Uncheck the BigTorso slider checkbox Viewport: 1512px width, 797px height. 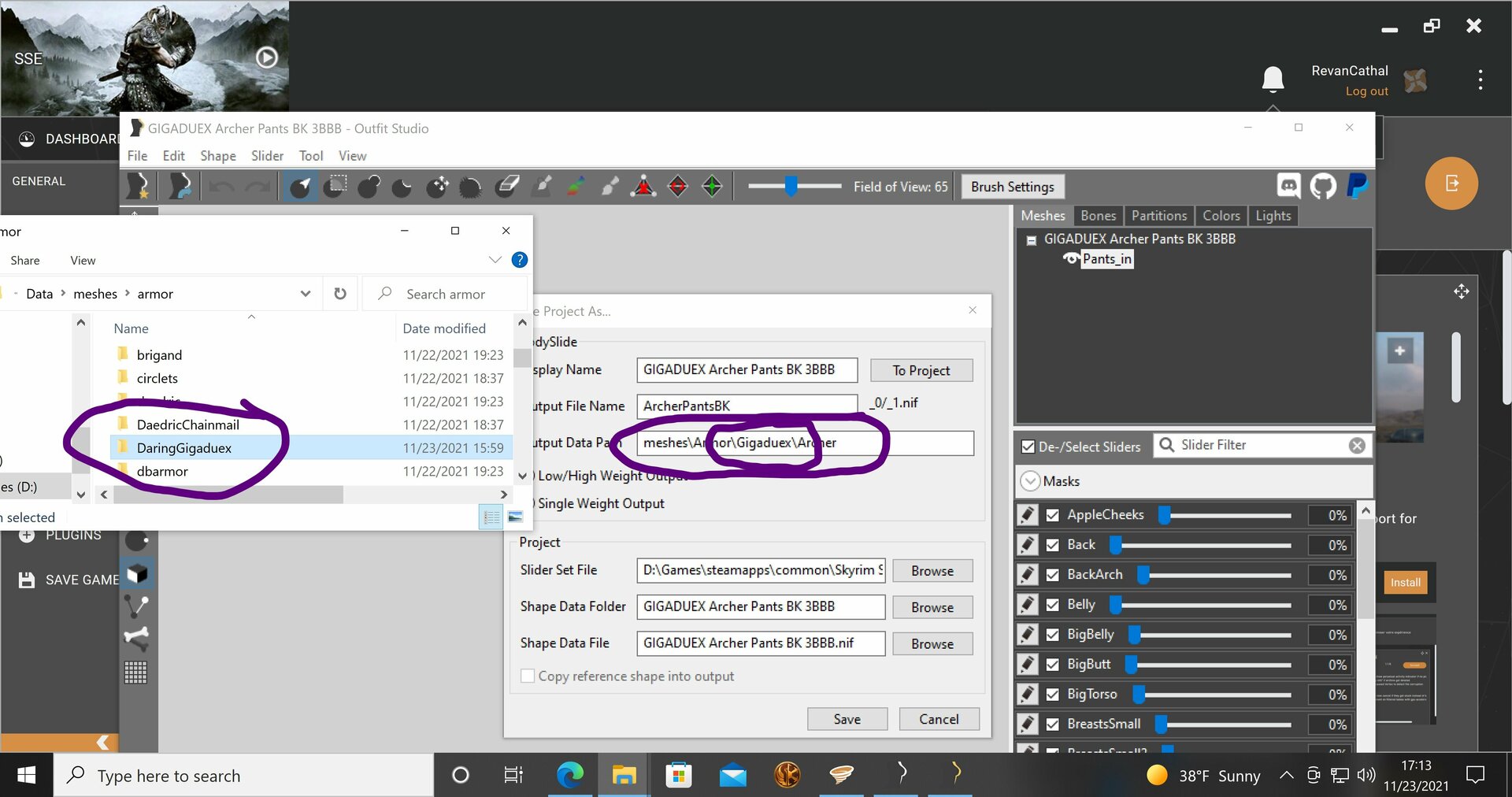point(1053,695)
